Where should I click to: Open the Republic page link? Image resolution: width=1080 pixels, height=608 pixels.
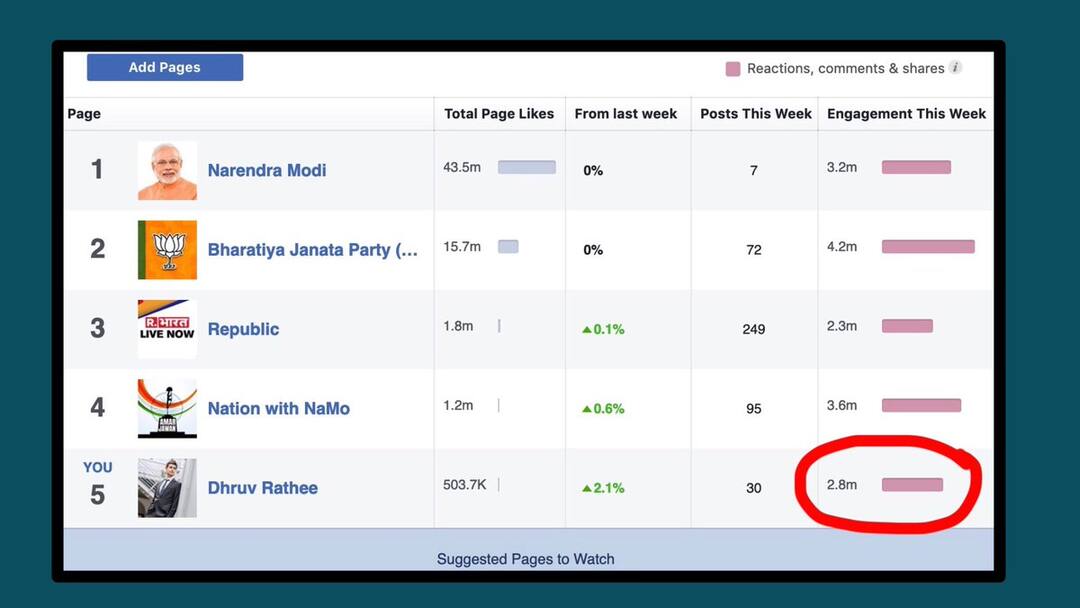click(x=243, y=329)
